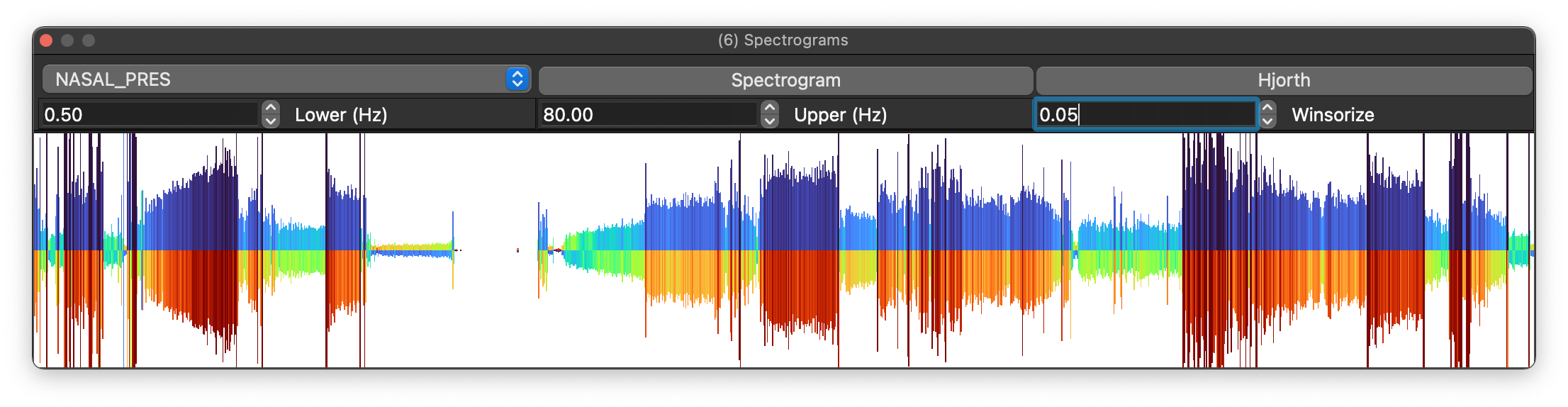The height and width of the screenshot is (407, 1568).
Task: Increase the Lower (Hz) value with up arrow
Action: 270,108
